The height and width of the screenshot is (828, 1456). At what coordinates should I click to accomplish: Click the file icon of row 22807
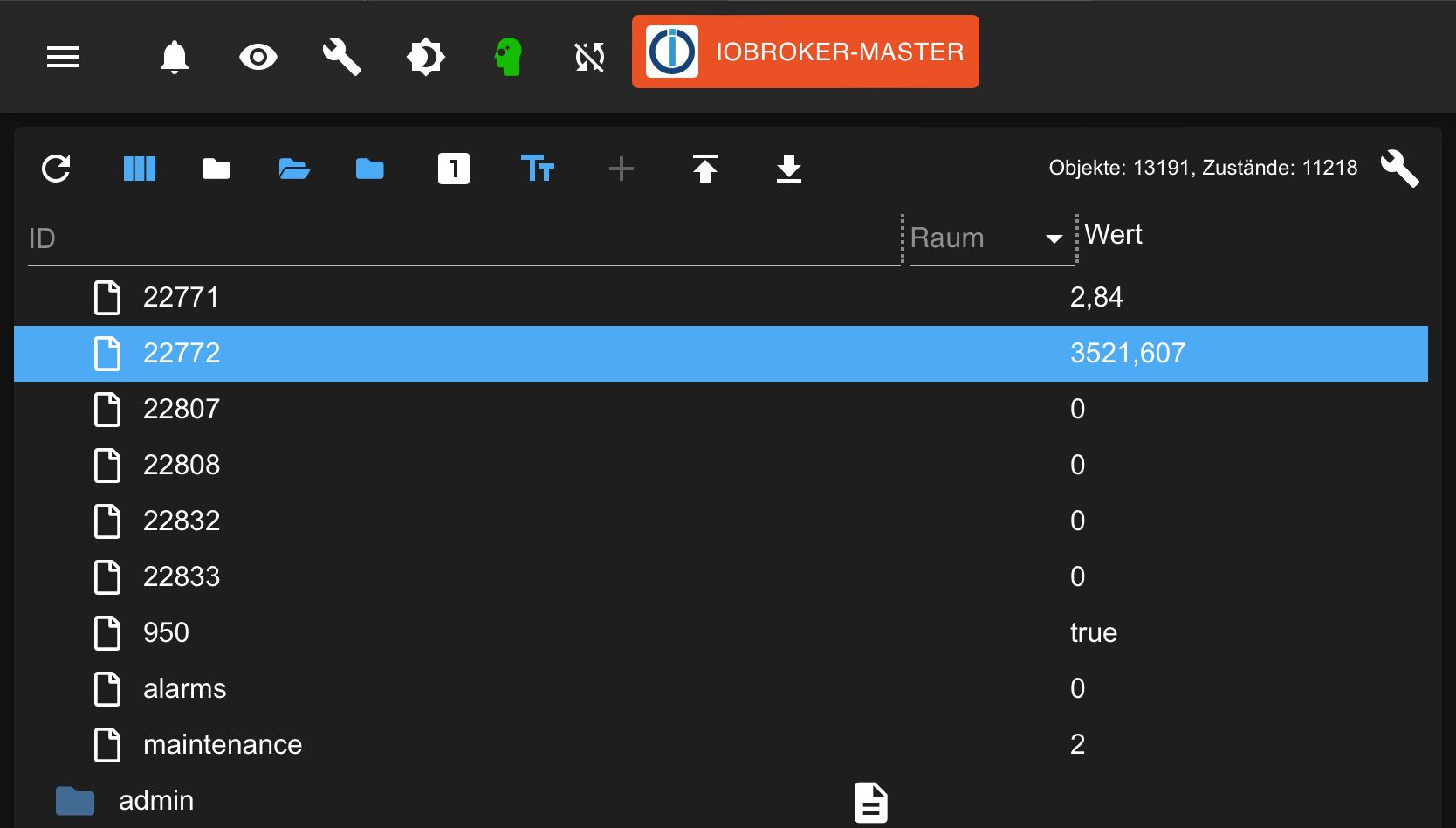107,410
